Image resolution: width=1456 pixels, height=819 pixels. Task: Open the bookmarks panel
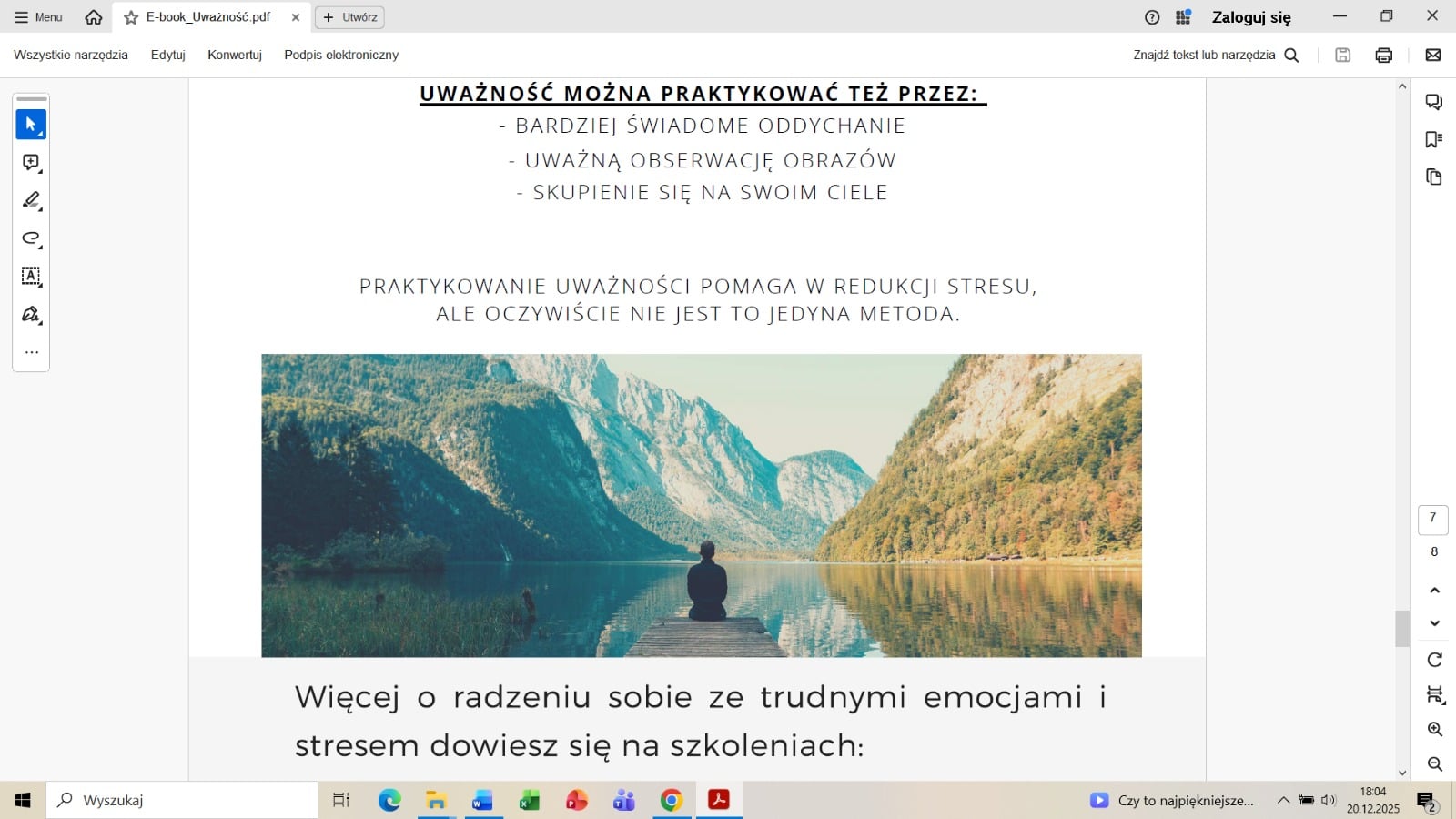point(1434,139)
